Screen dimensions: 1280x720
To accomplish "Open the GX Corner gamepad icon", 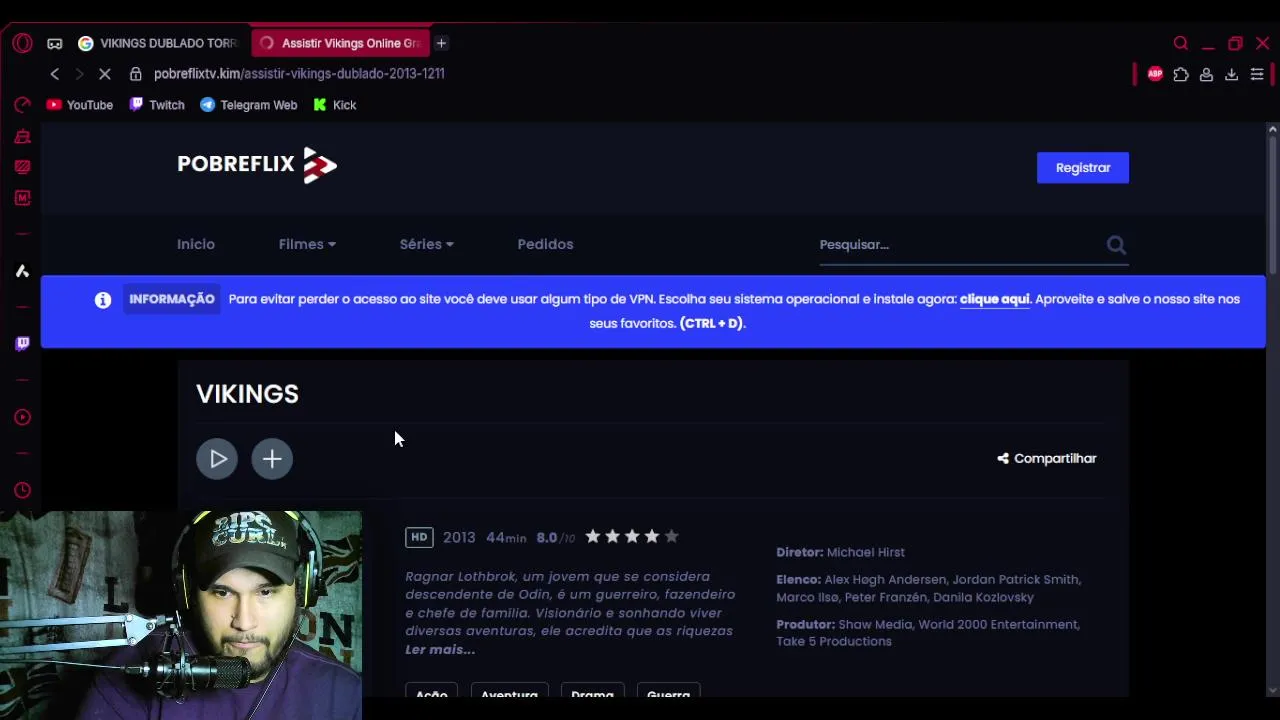I will pyautogui.click(x=55, y=43).
